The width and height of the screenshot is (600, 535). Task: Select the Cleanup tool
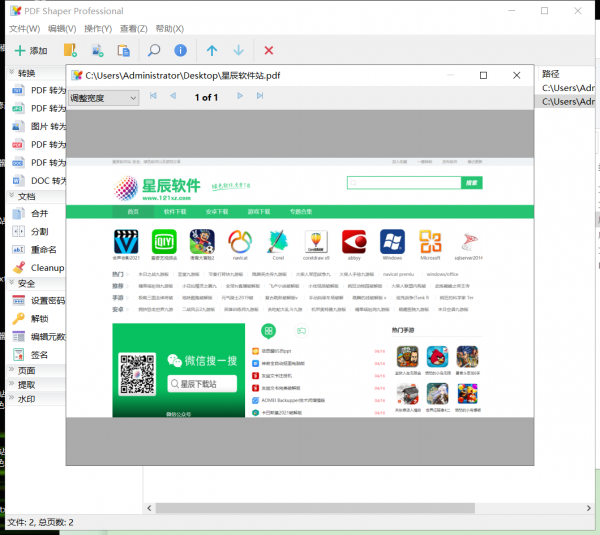38,268
